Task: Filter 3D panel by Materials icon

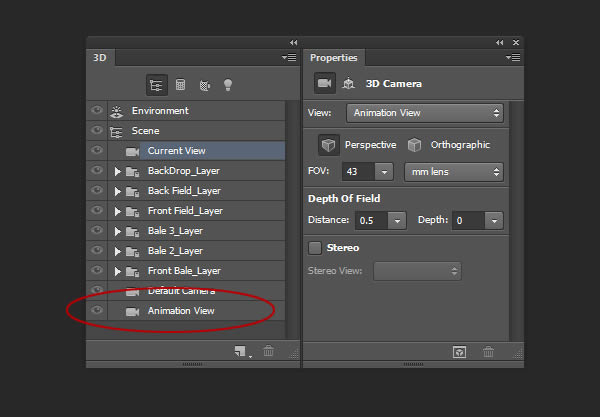Action: click(205, 85)
